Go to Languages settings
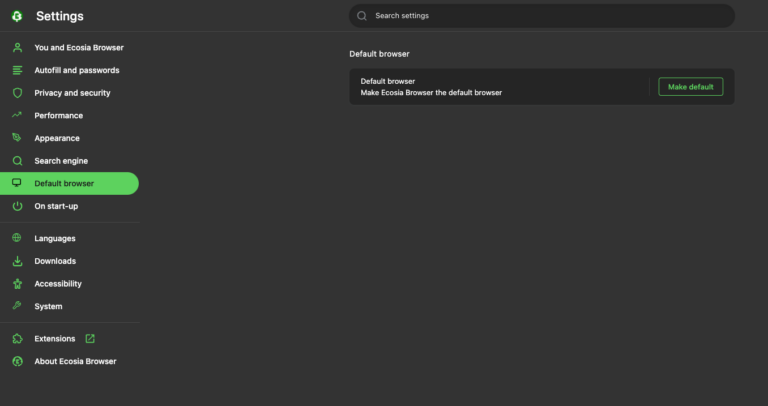The image size is (768, 406). 70,239
